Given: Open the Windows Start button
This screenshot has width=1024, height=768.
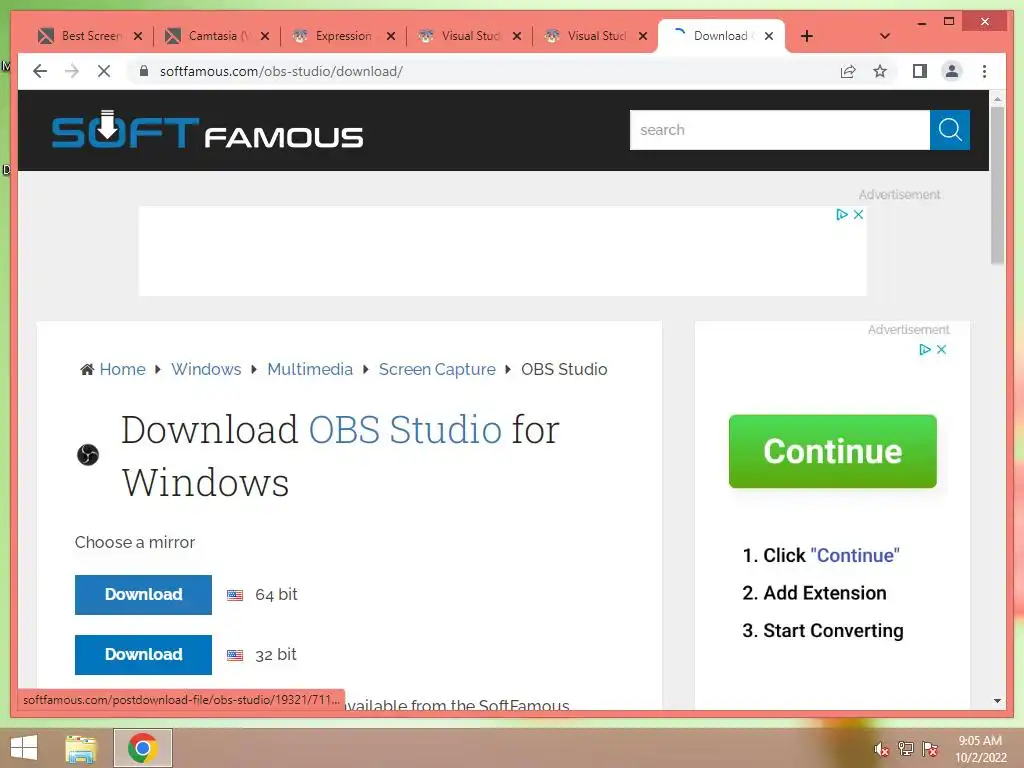Looking at the screenshot, I should [x=24, y=748].
